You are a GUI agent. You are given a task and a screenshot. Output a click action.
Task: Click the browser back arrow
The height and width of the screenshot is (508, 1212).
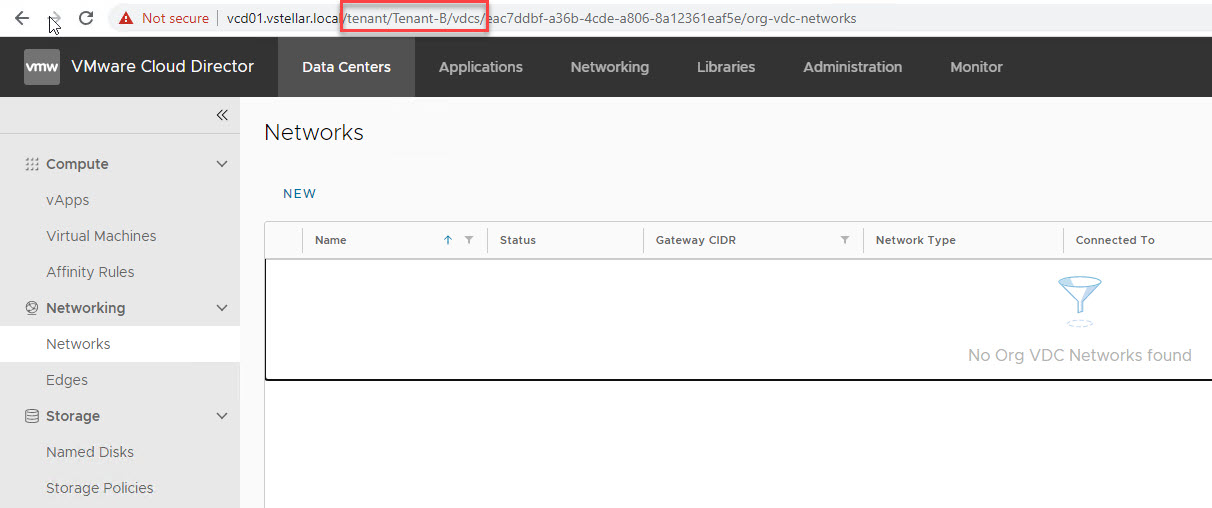[x=21, y=18]
